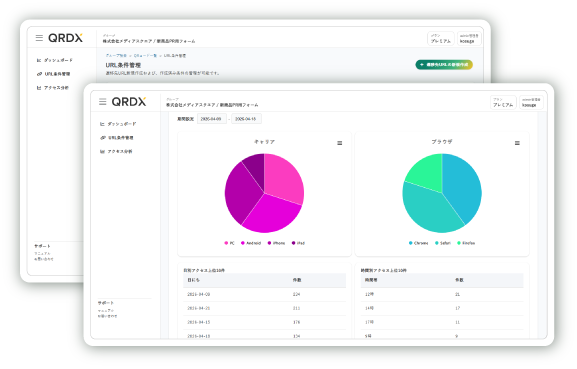Click the マニュアル support link in the back window
The image size is (577, 369).
point(42,253)
